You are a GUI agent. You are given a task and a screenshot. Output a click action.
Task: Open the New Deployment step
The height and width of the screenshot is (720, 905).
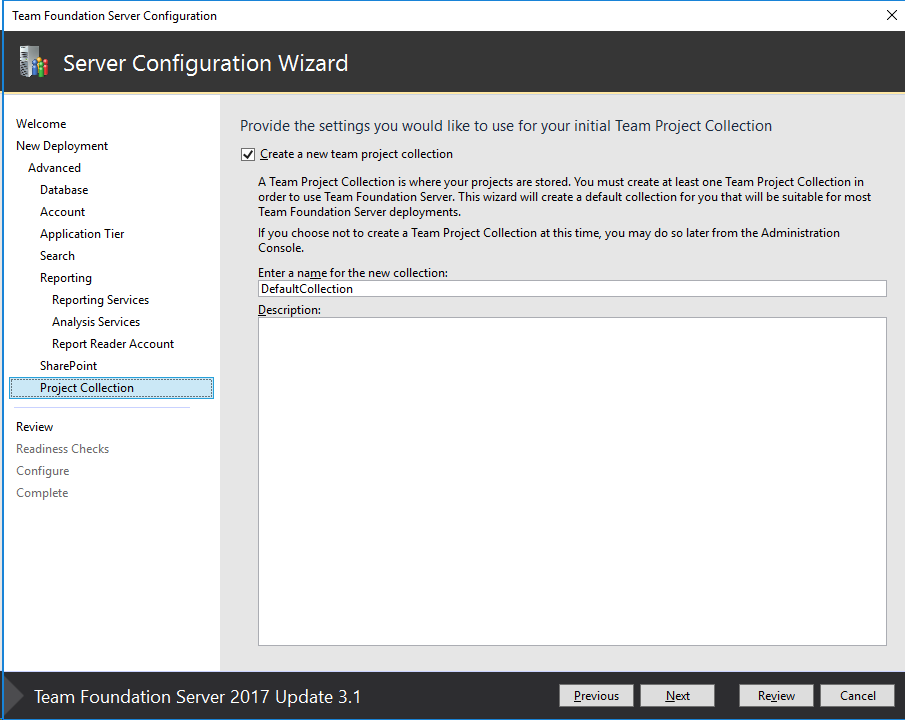point(62,145)
